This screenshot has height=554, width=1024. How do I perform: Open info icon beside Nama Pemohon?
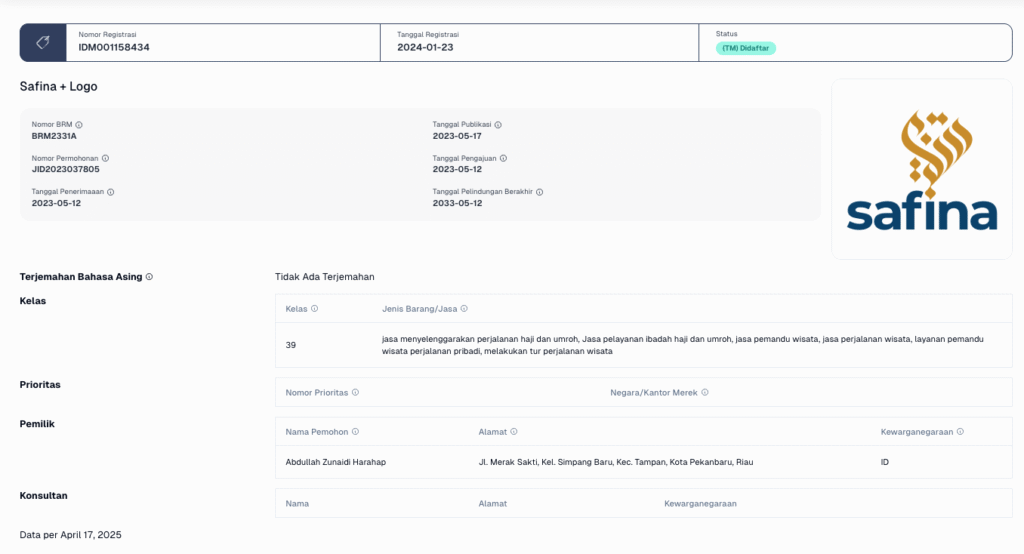[355, 432]
